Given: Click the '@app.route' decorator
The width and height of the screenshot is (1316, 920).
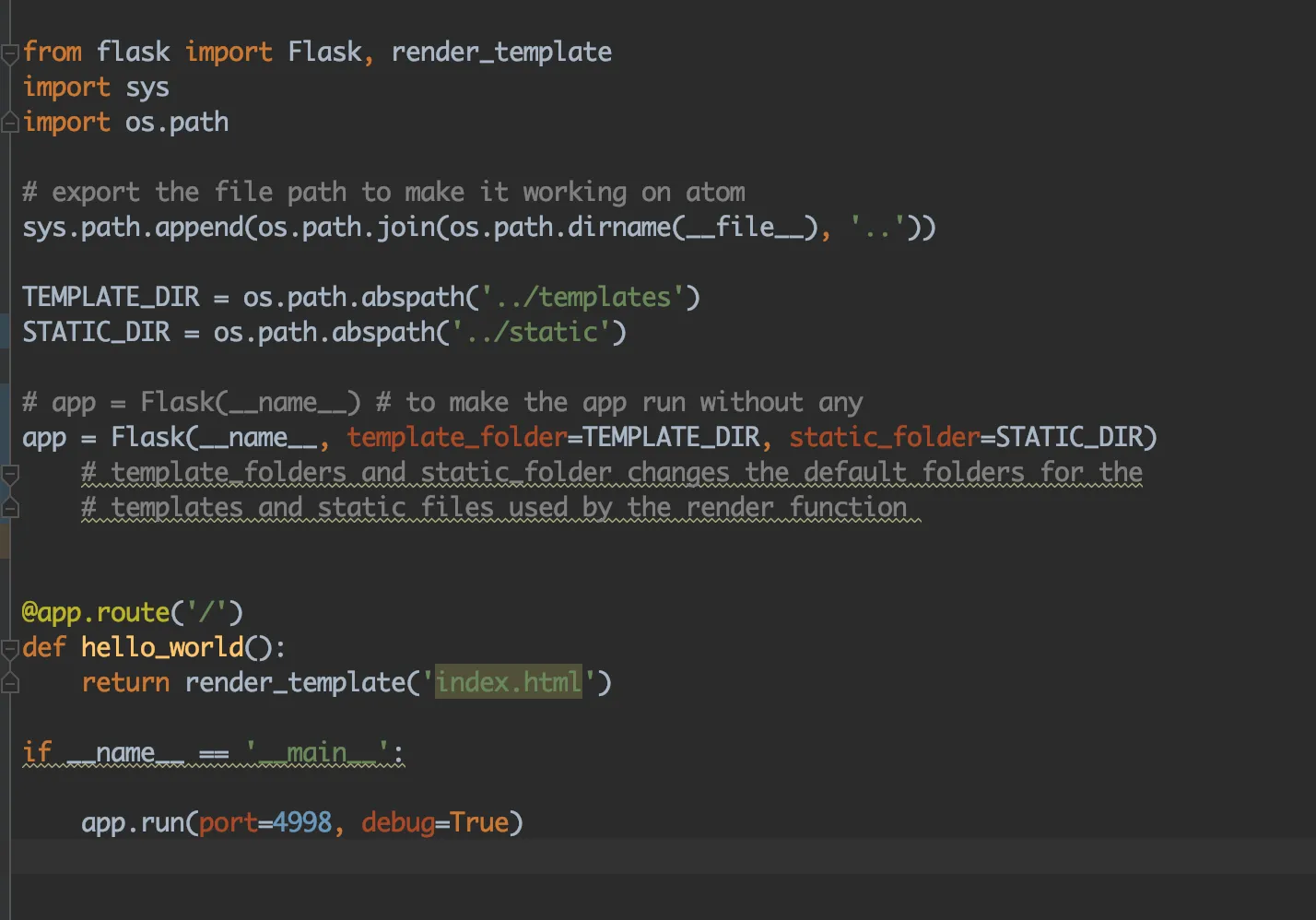Looking at the screenshot, I should pyautogui.click(x=96, y=612).
